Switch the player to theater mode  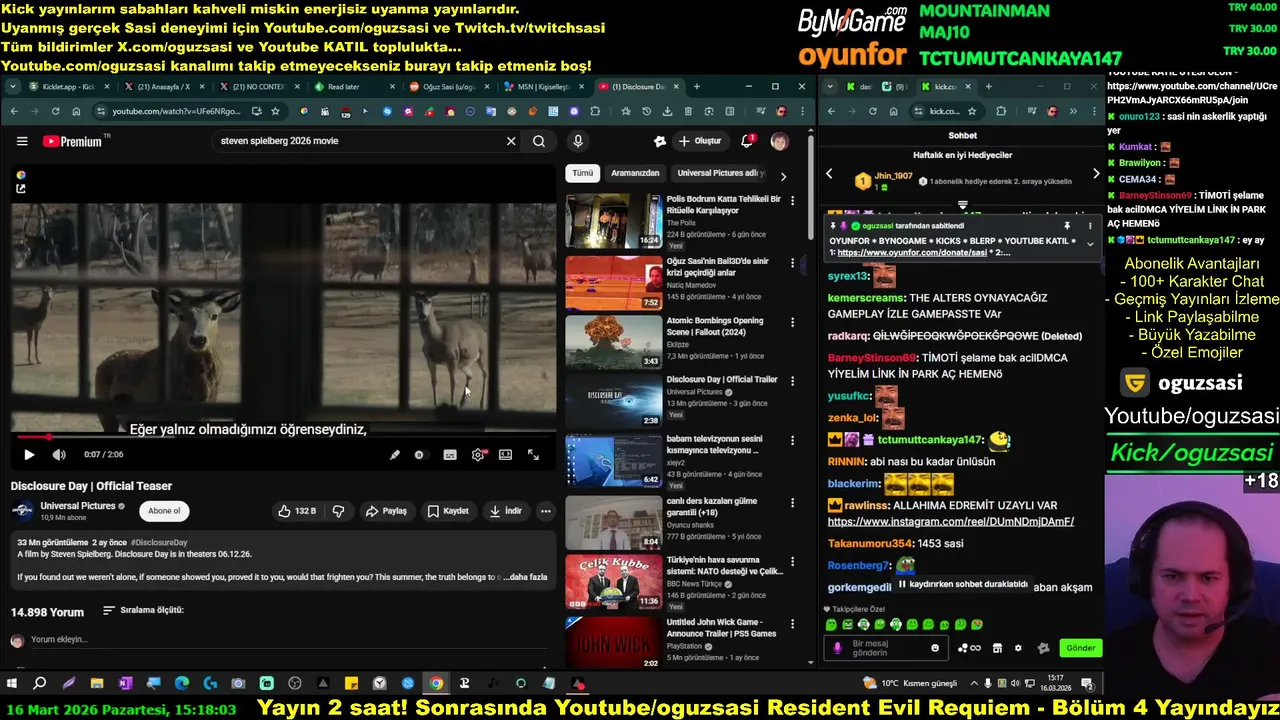(506, 455)
